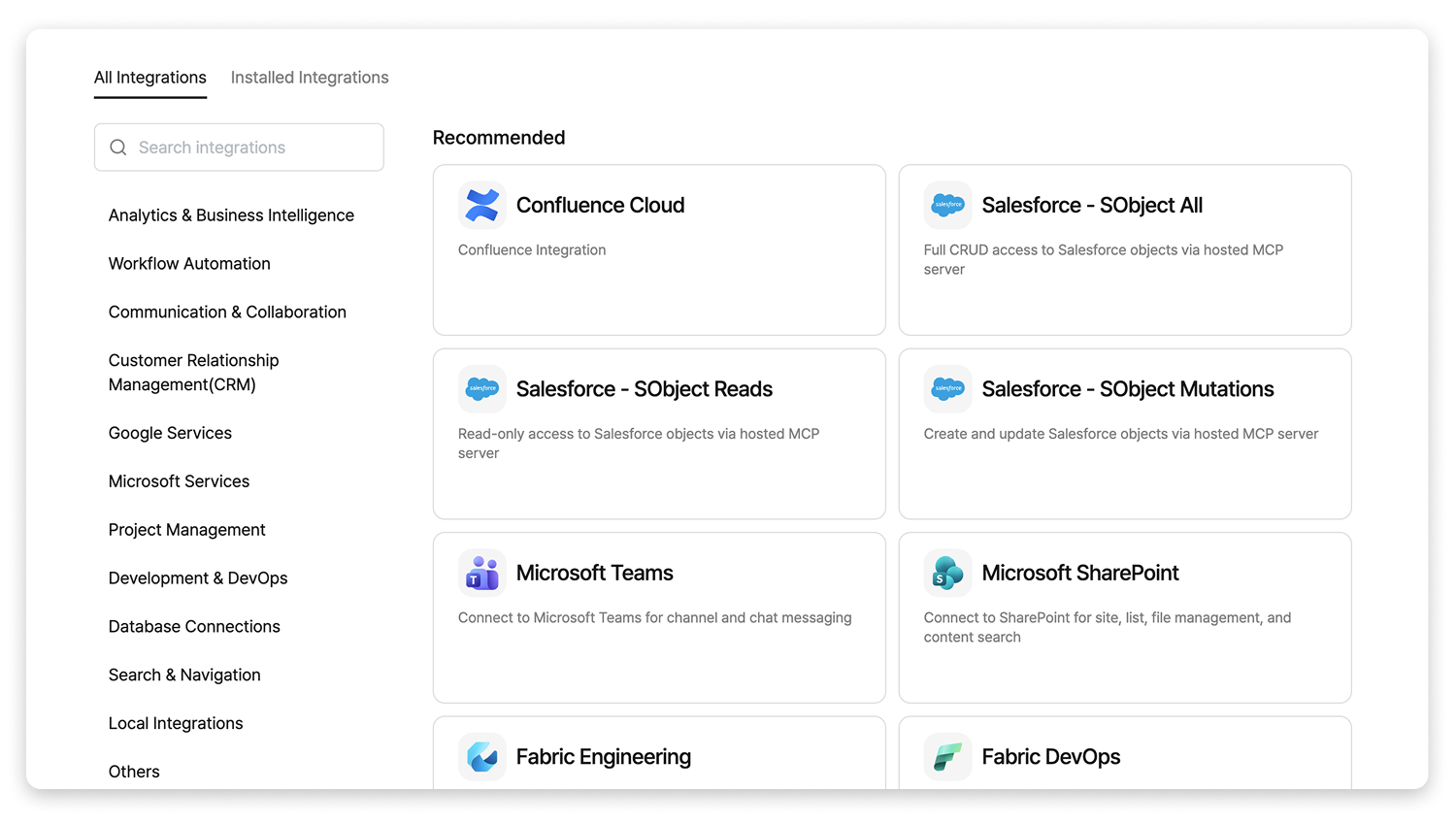The image size is (1456, 824).
Task: Open the Google Services category
Action: point(170,433)
